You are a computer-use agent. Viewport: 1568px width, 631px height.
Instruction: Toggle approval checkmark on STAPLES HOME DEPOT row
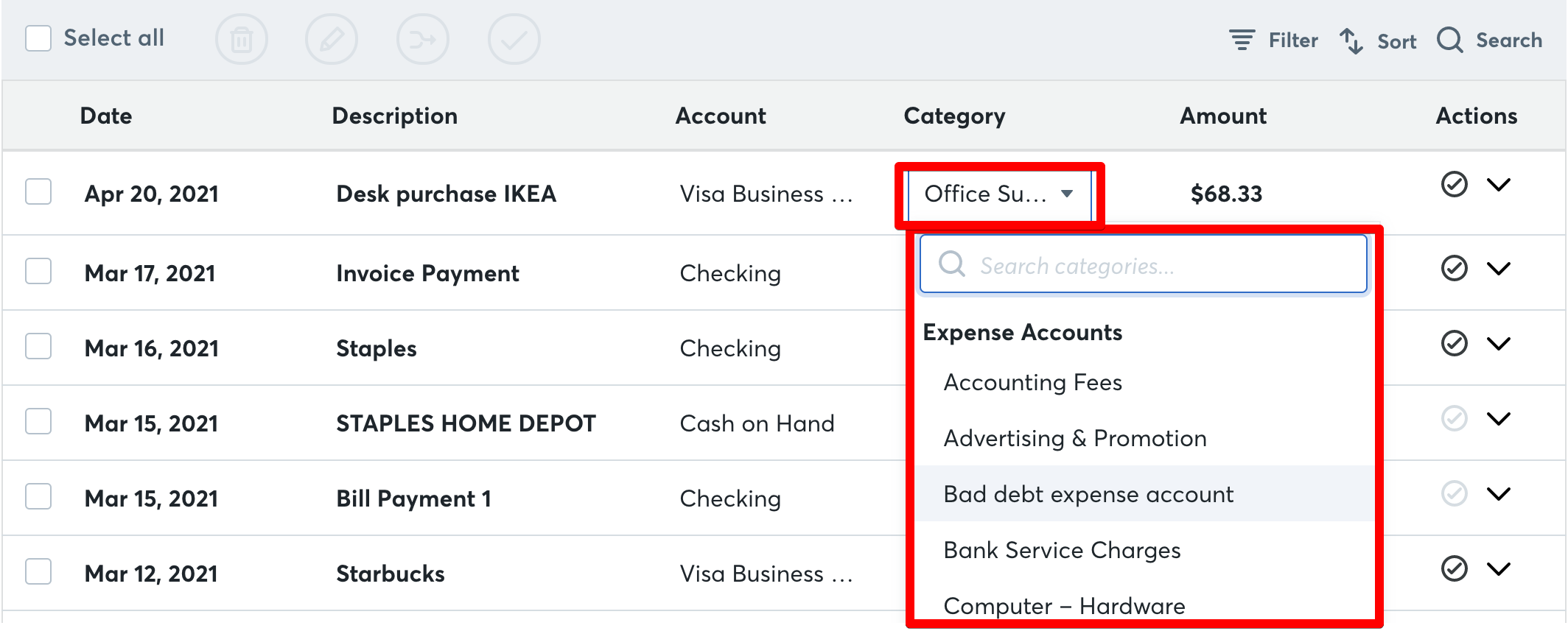pyautogui.click(x=1454, y=418)
